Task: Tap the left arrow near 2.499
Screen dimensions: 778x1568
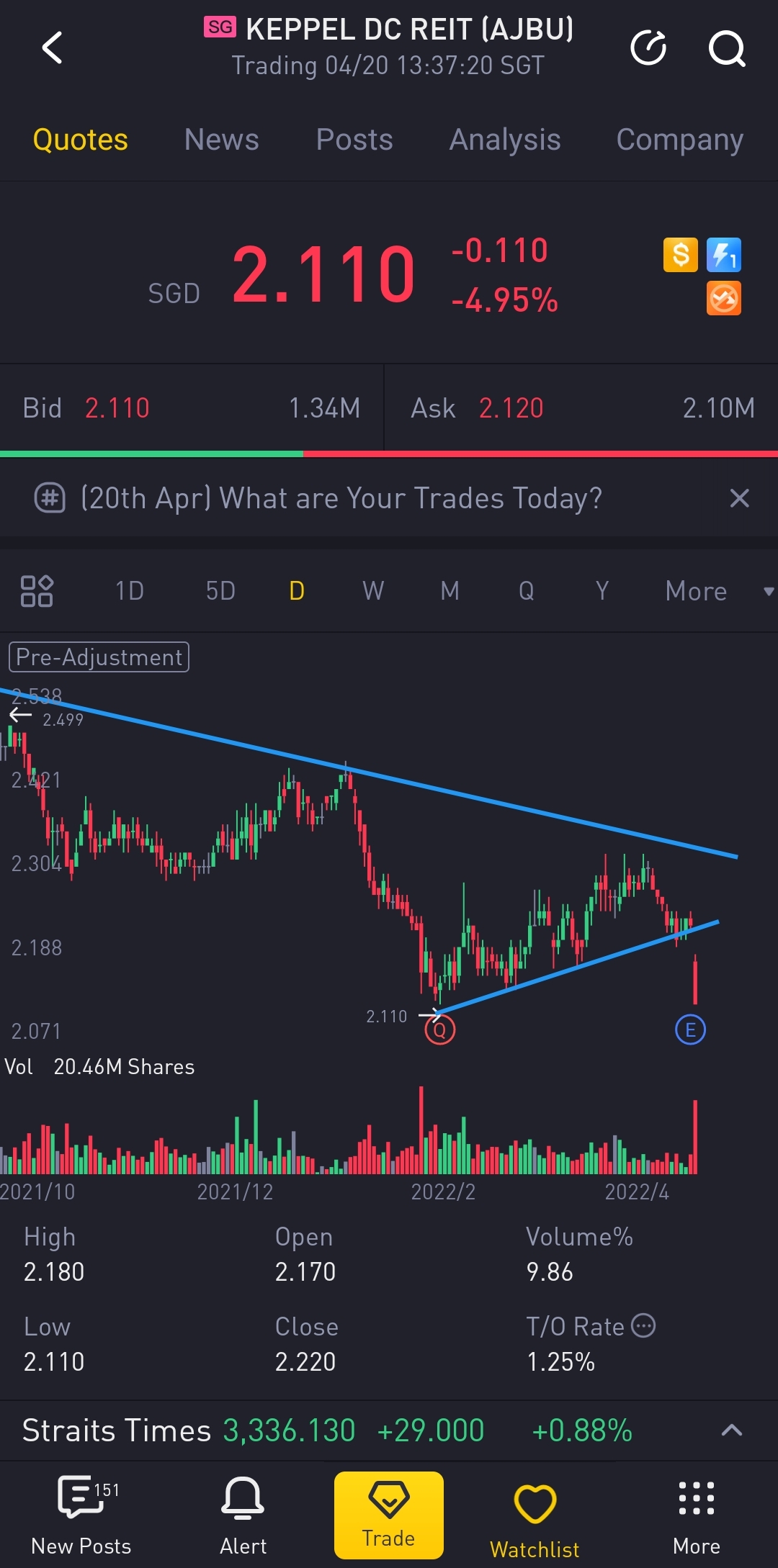Action: 21,715
